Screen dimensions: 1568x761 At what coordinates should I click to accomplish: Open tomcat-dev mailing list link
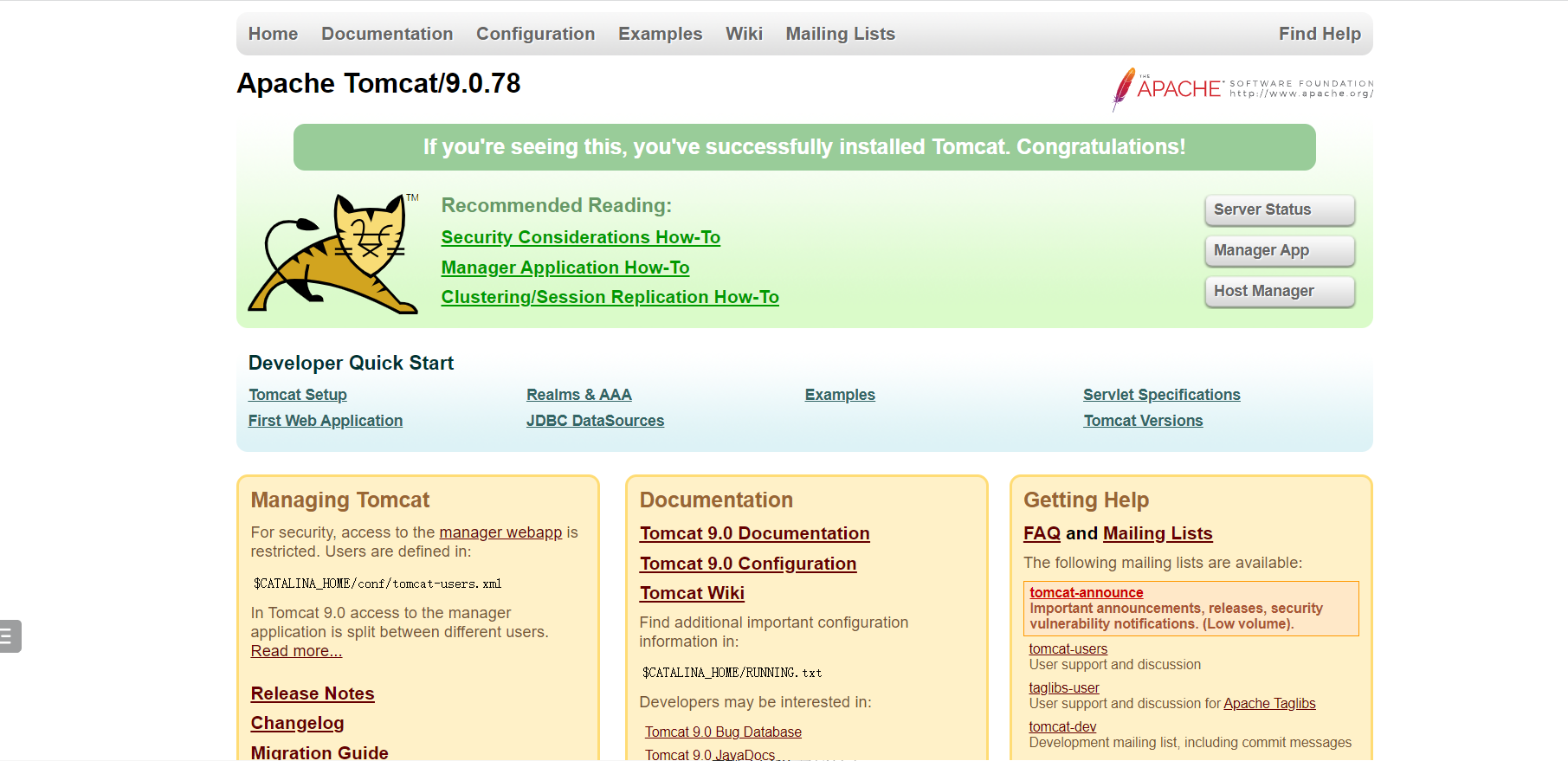pos(1061,726)
